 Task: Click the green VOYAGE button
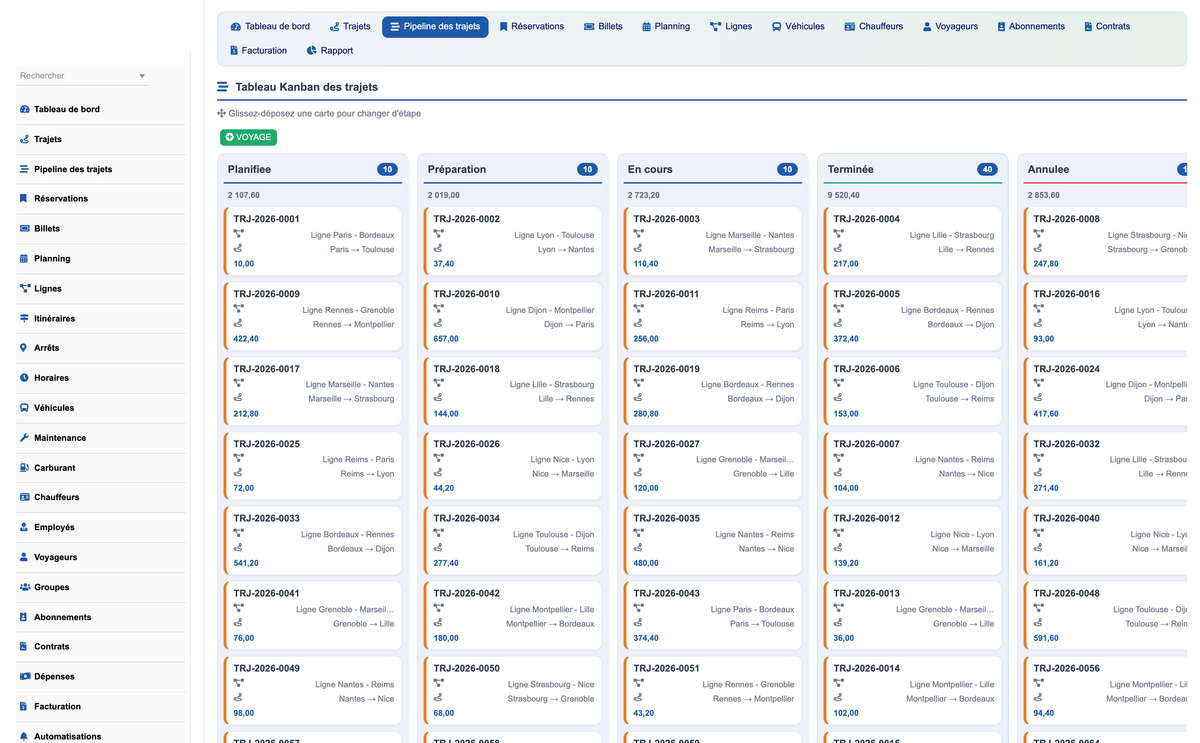[248, 137]
